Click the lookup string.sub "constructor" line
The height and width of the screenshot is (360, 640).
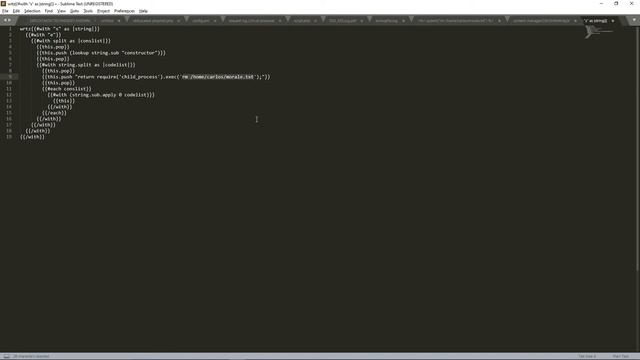pos(101,53)
